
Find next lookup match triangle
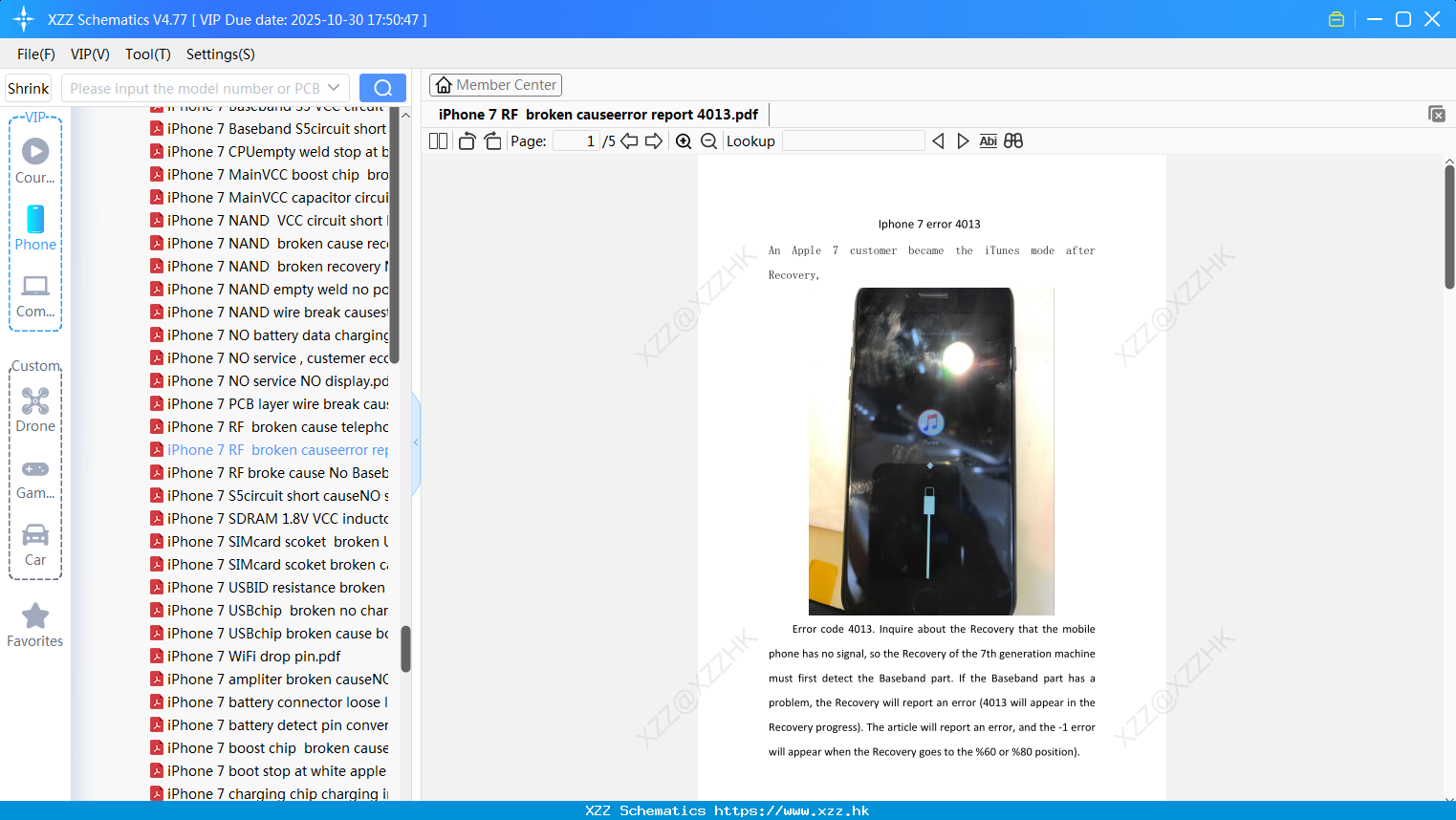point(963,141)
